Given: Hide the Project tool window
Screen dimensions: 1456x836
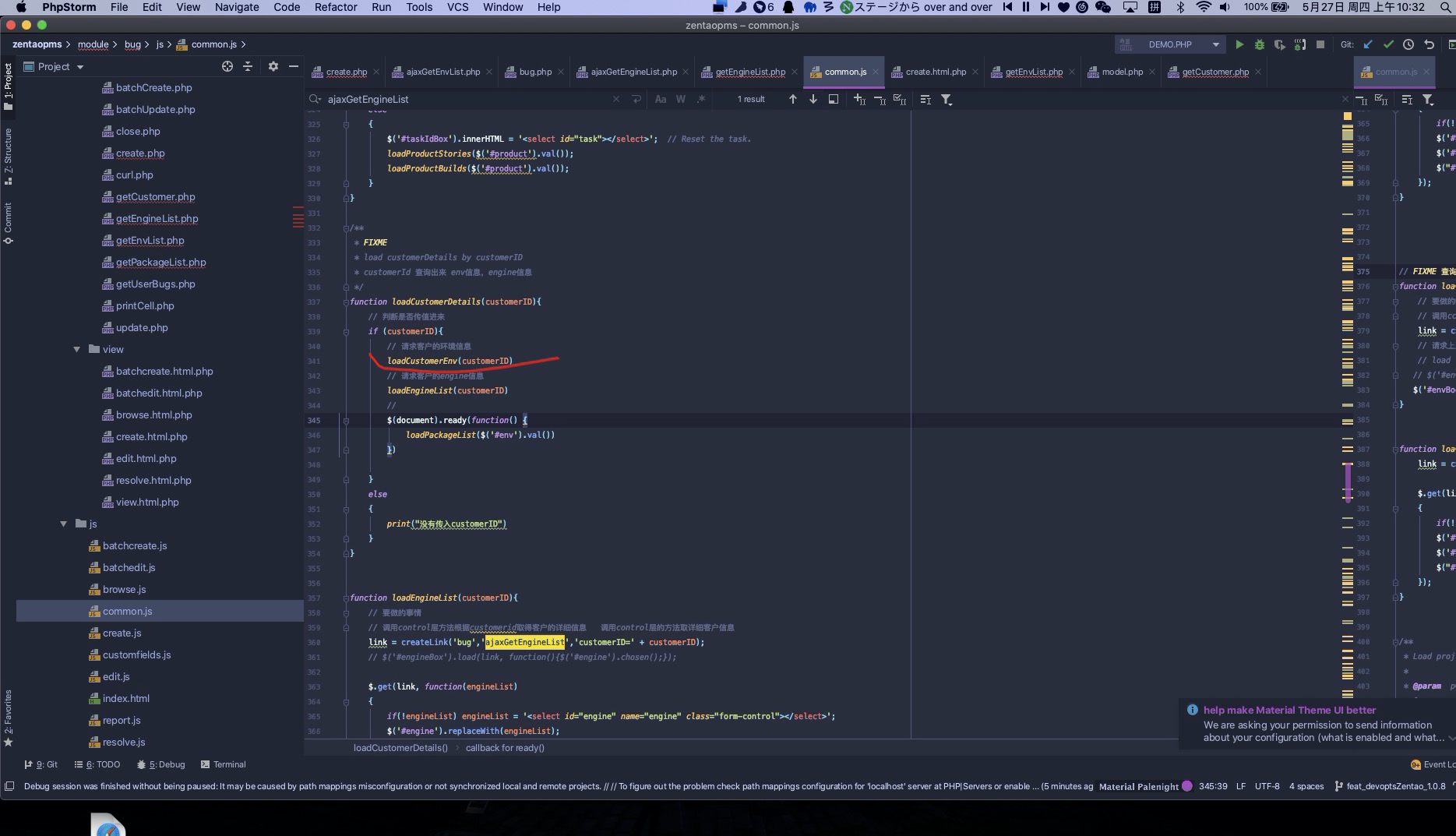Looking at the screenshot, I should point(294,66).
